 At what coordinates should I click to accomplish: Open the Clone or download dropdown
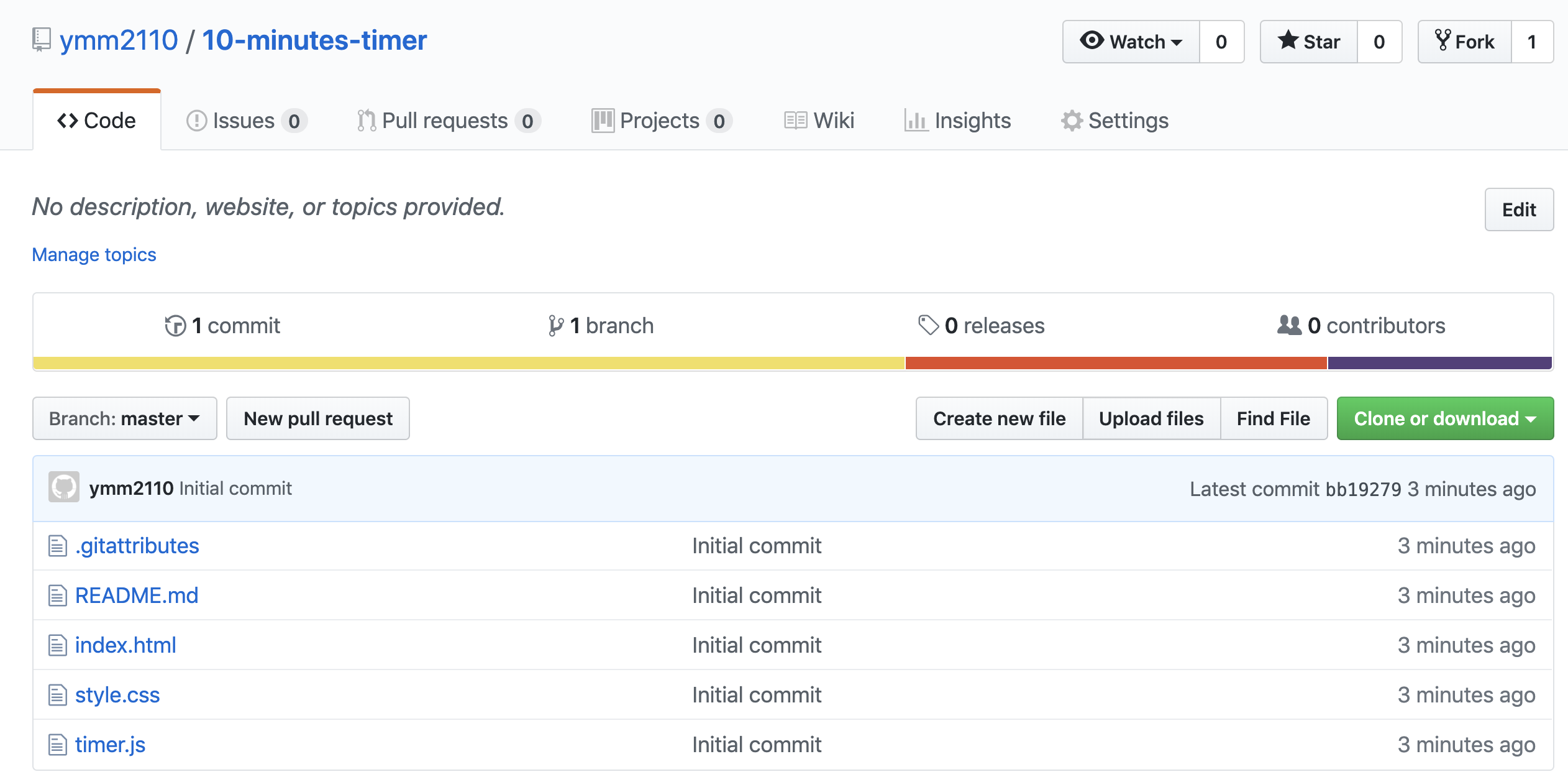pos(1444,418)
